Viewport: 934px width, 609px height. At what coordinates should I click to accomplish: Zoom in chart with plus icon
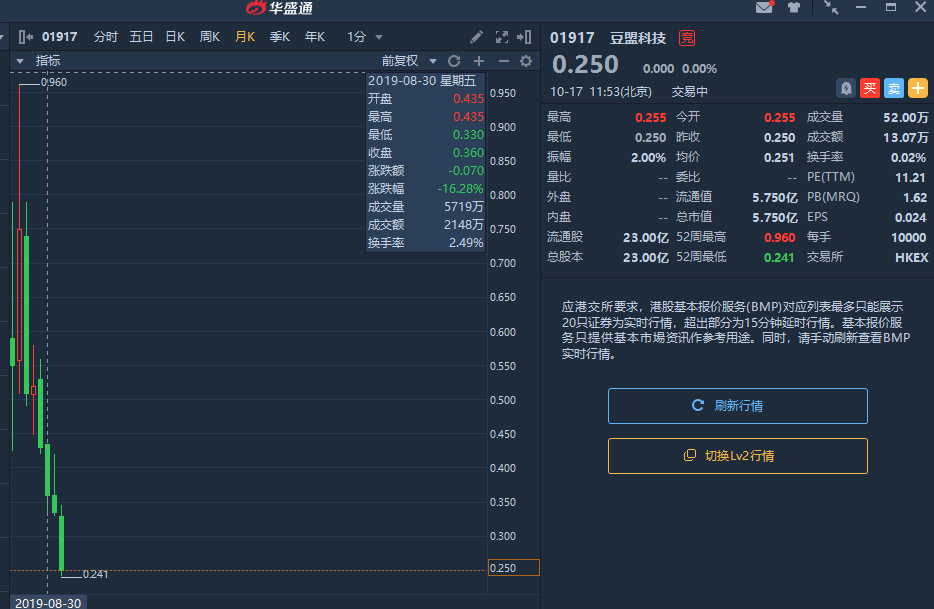(479, 61)
